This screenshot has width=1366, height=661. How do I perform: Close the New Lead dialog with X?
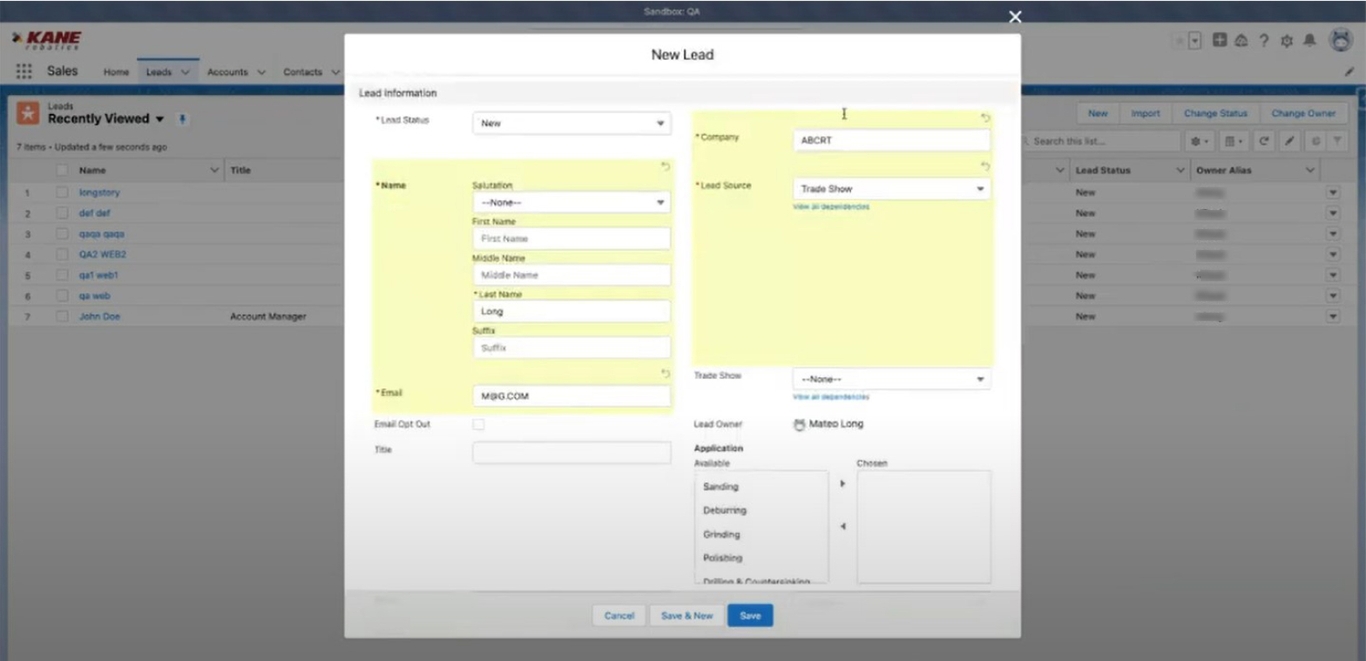point(1015,17)
